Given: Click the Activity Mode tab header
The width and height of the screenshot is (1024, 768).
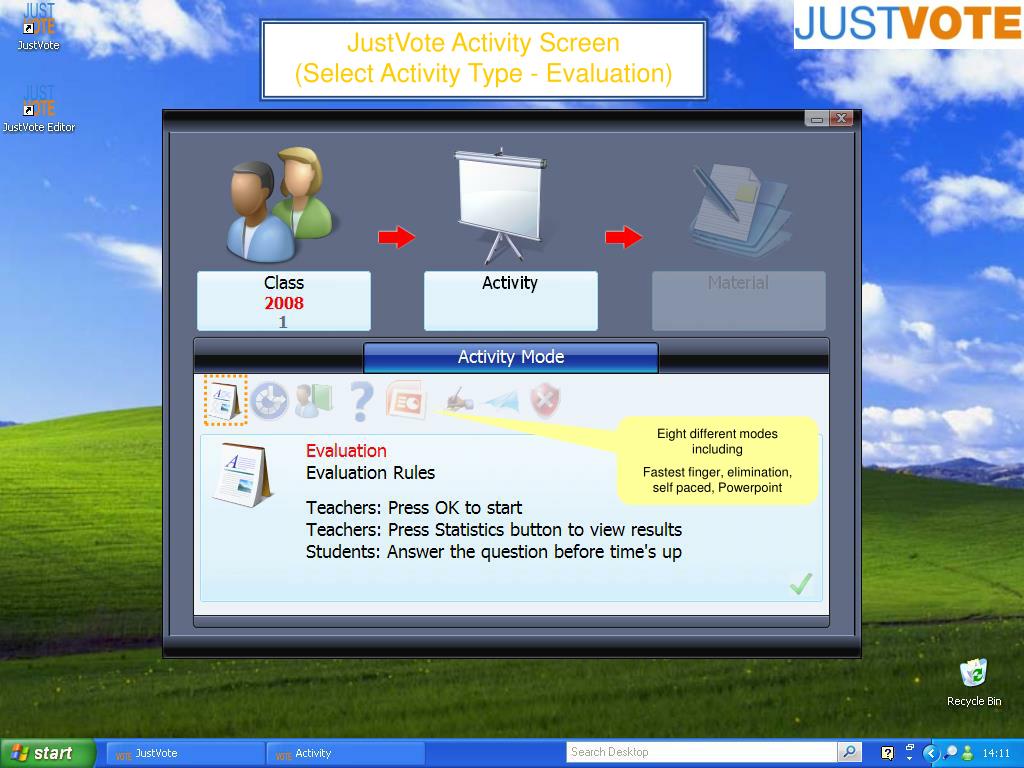Looking at the screenshot, I should click(x=511, y=357).
